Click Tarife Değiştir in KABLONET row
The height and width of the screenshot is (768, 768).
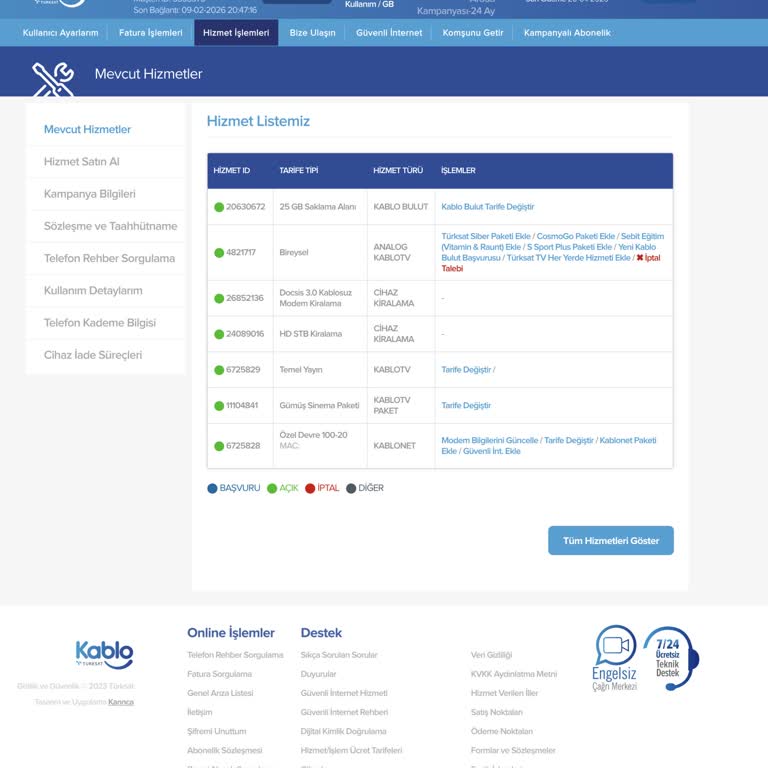coord(569,440)
